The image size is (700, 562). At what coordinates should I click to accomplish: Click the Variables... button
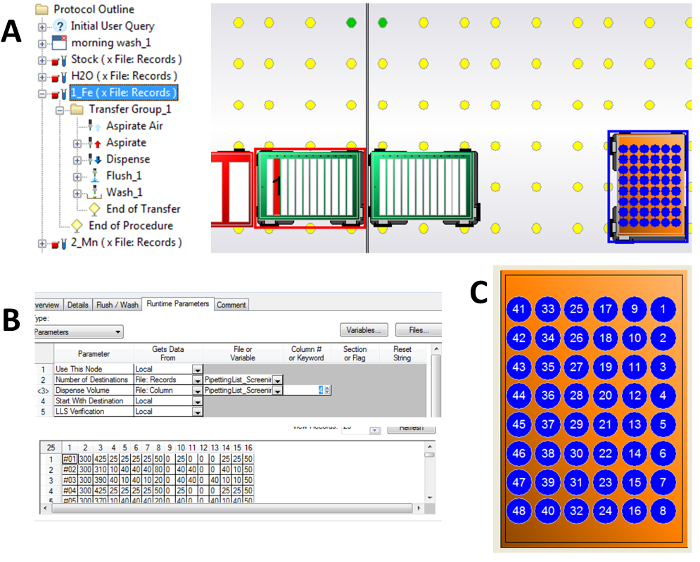[364, 330]
